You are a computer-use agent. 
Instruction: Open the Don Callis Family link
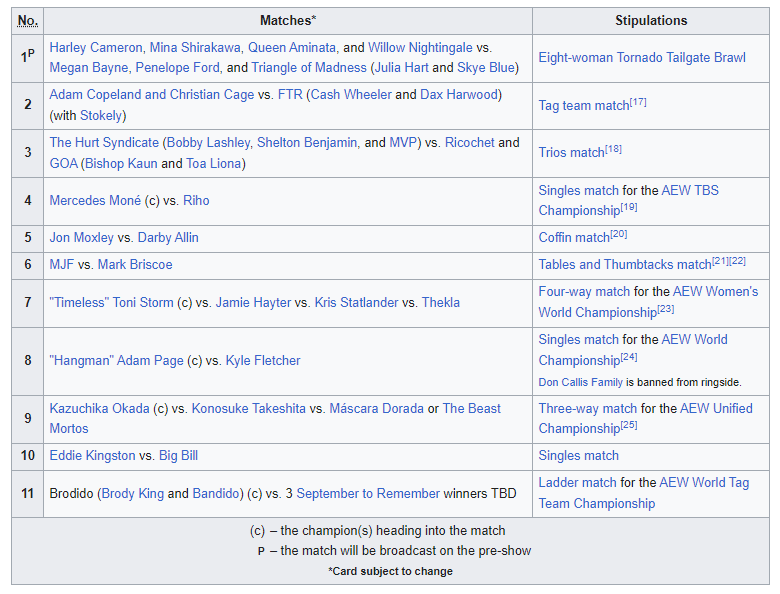(x=581, y=382)
